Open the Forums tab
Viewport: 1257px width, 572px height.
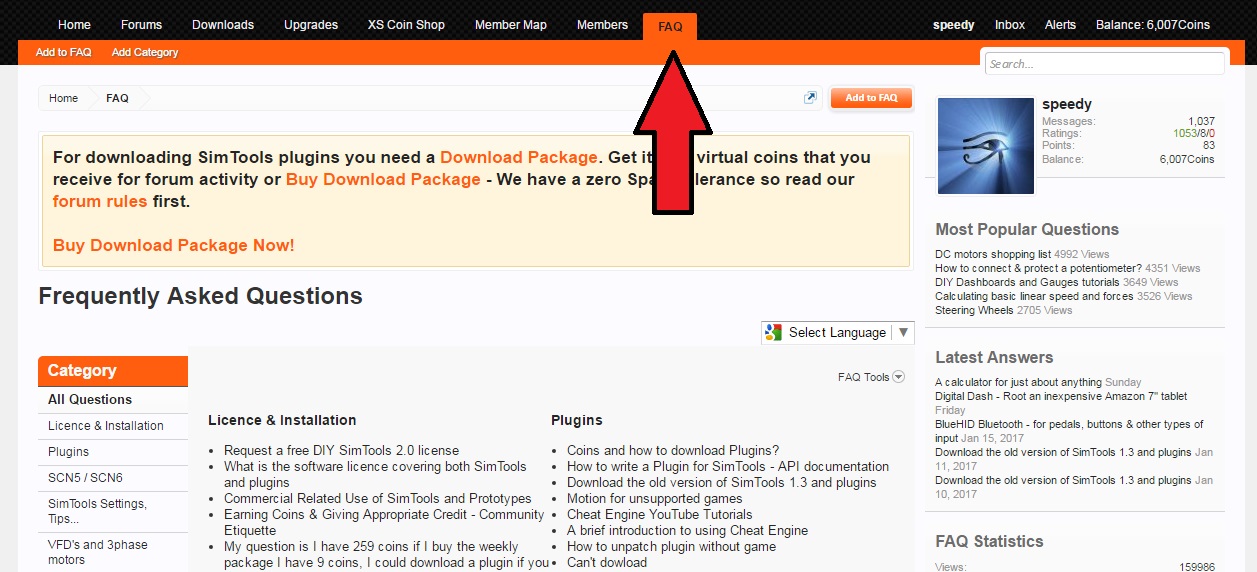pos(141,25)
